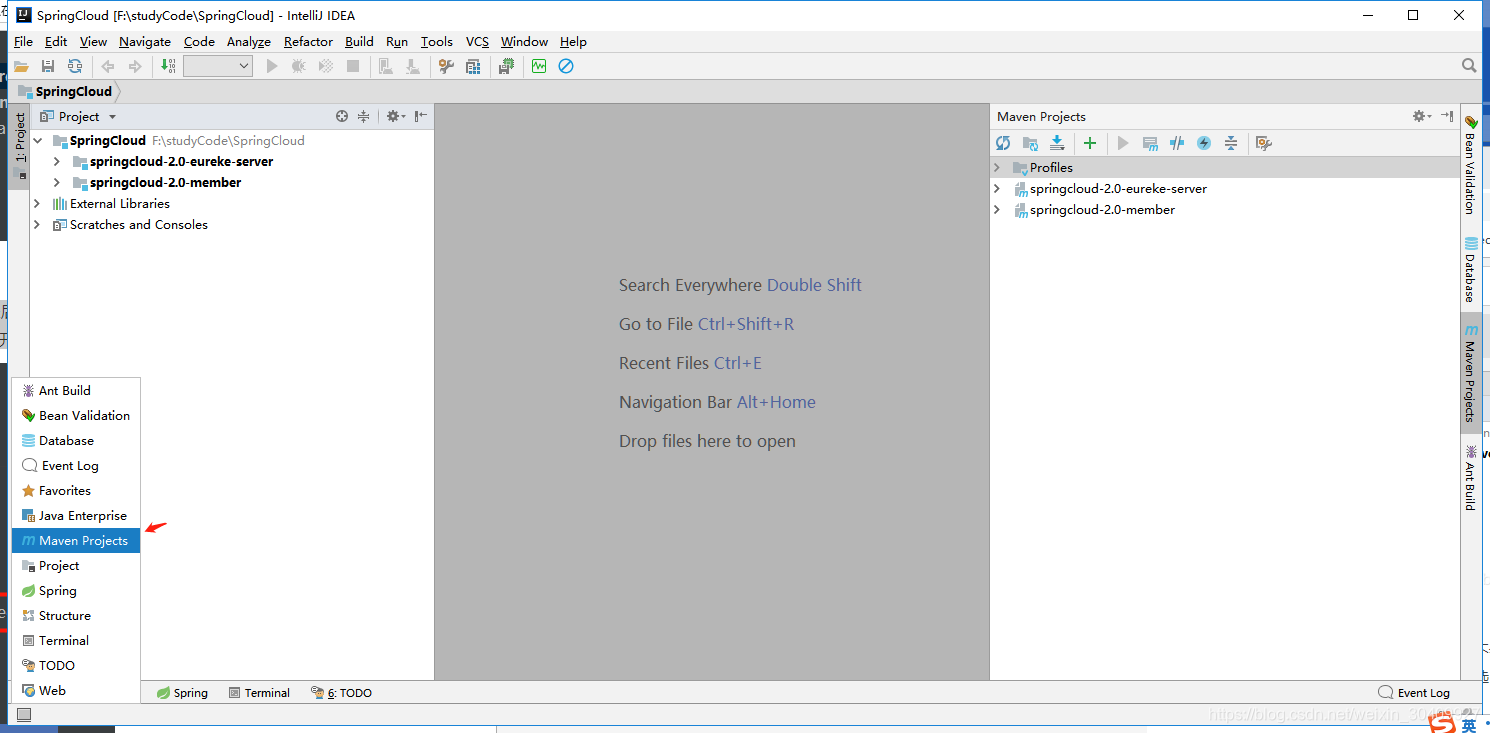Viewport: 1490px width, 733px height.
Task: Select Ant Build in popup list
Action: (x=76, y=390)
